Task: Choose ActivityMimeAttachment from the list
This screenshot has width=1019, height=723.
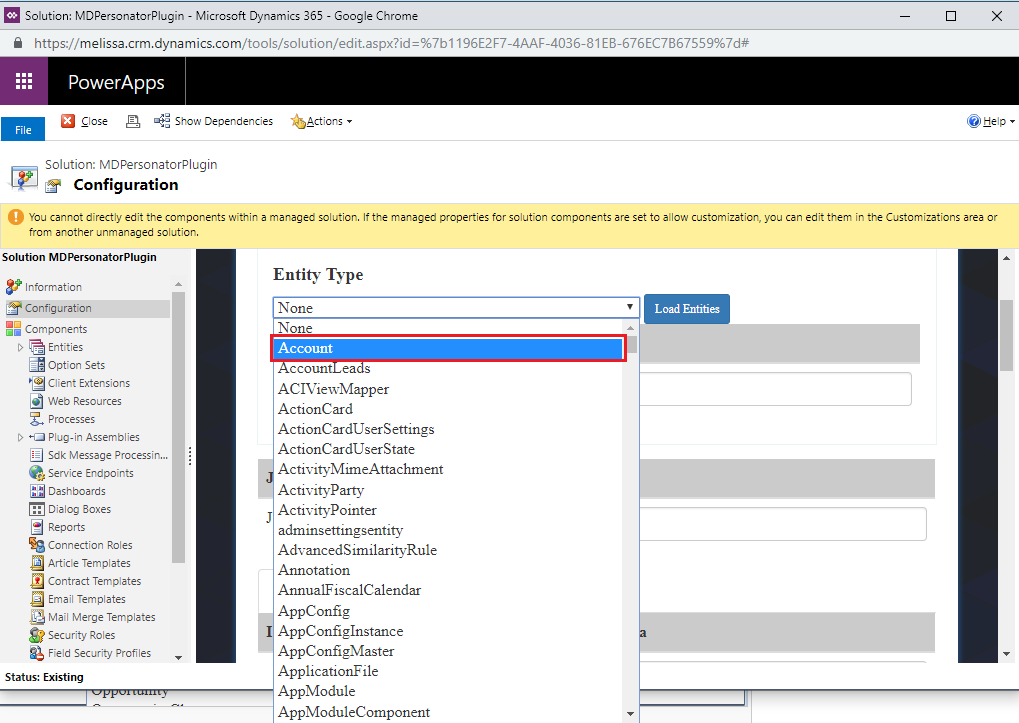Action: [x=448, y=470]
